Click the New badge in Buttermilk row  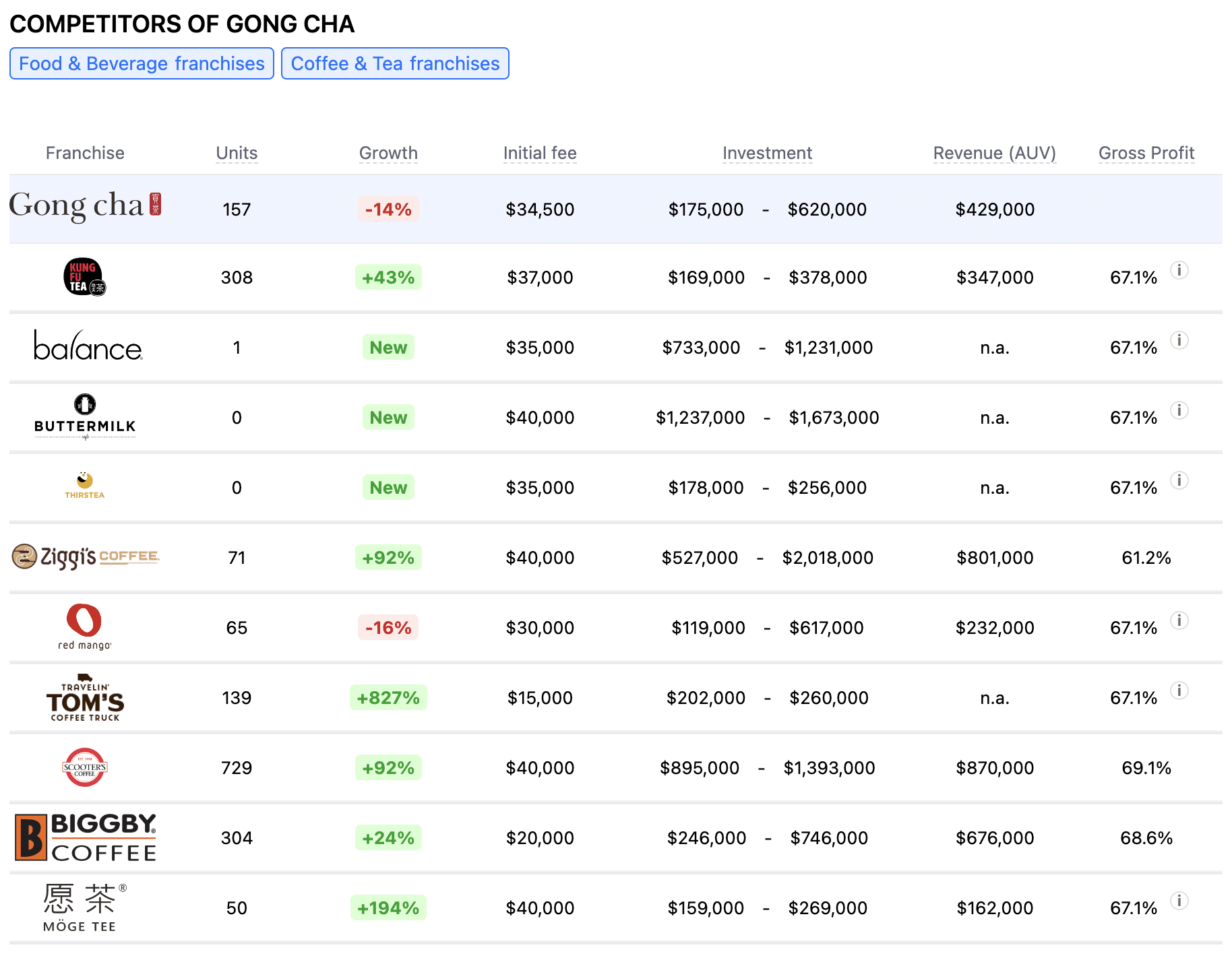point(388,418)
